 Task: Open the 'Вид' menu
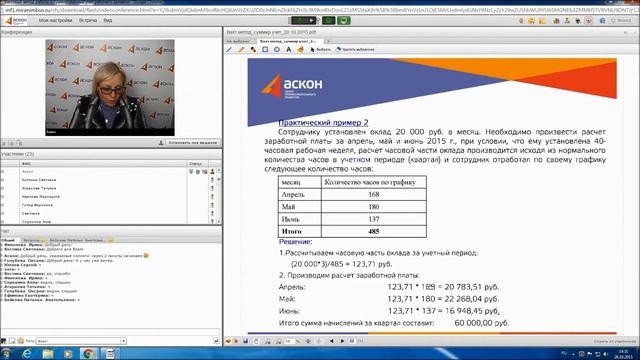[108, 20]
